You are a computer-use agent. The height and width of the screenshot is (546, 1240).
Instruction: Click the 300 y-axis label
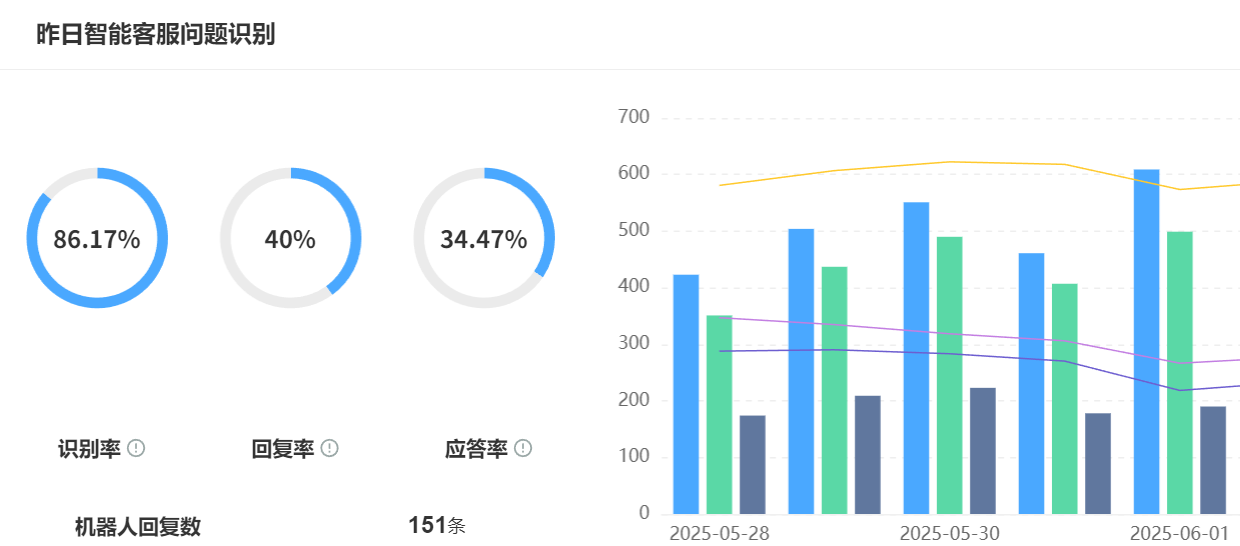tap(634, 344)
